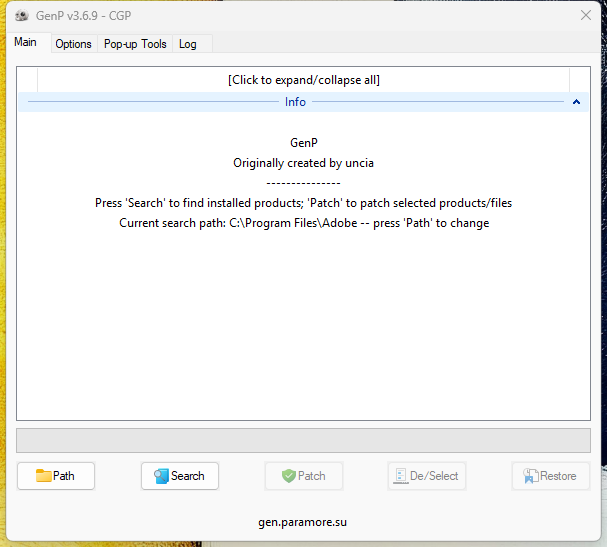The image size is (607, 547).
Task: Click the gen.paramore.su text at bottom
Action: 302,522
